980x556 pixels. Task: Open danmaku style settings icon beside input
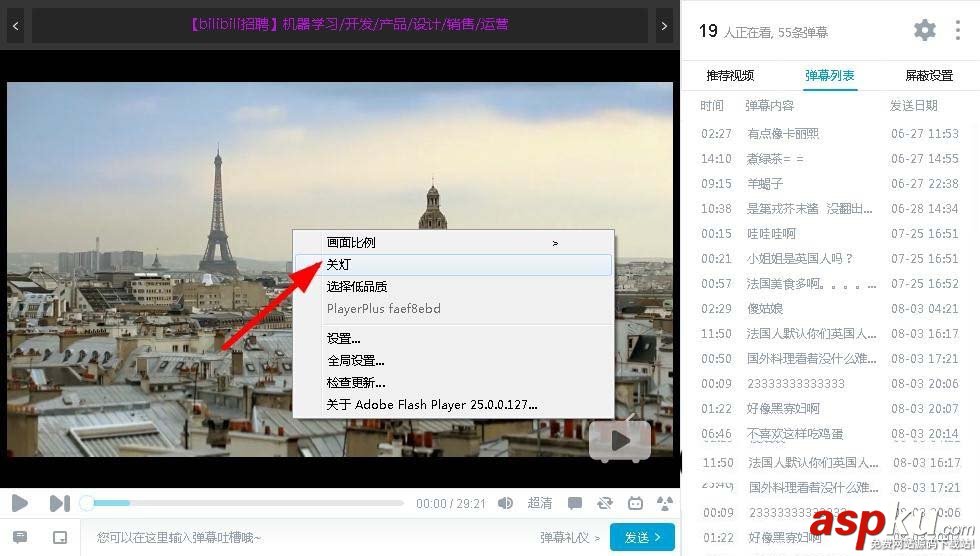click(x=20, y=537)
